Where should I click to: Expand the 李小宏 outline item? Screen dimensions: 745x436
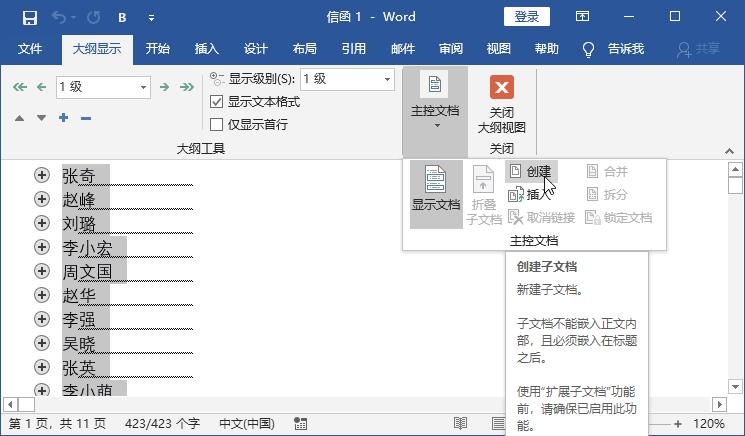(x=42, y=246)
